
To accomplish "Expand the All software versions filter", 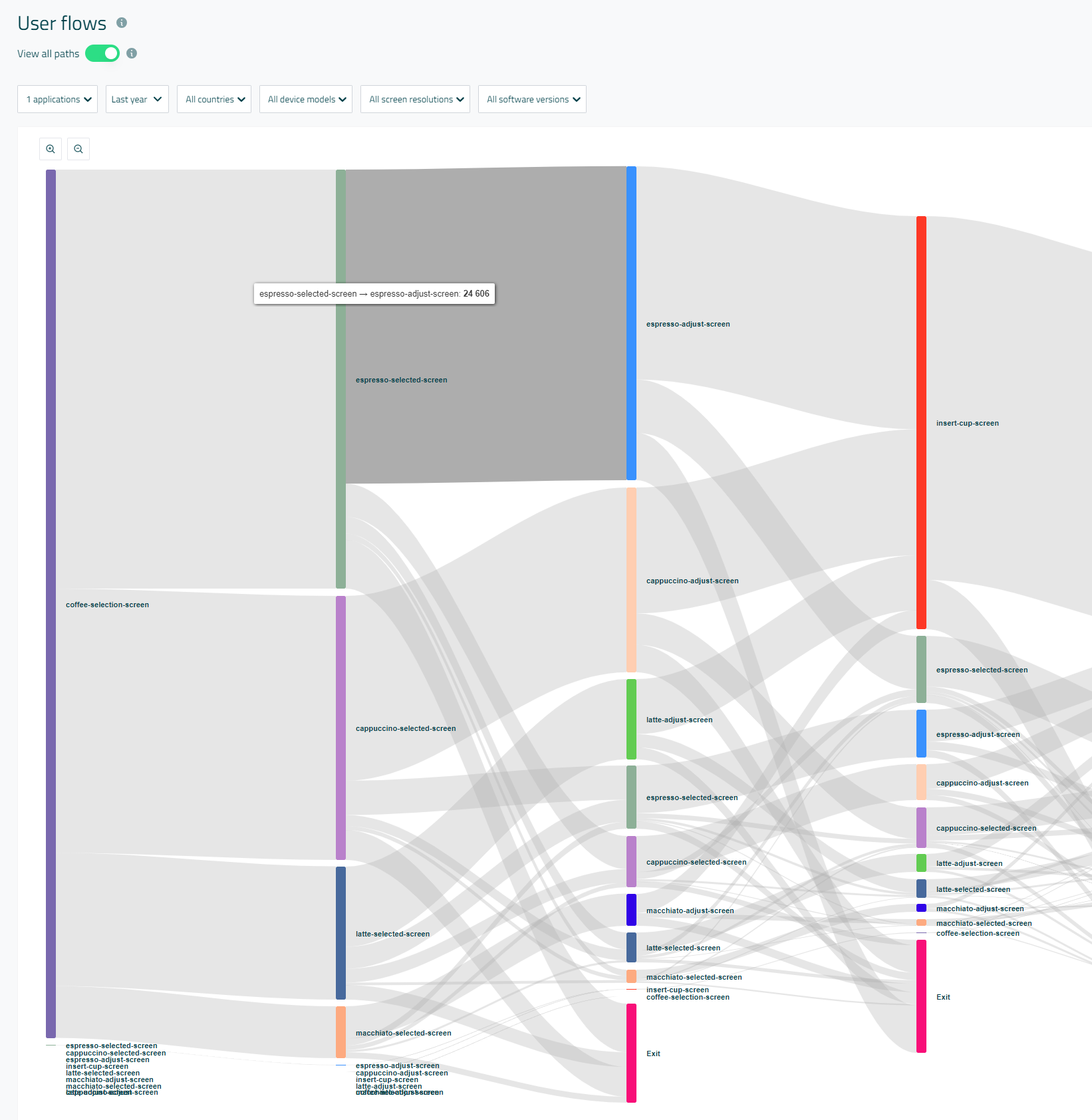I will tap(532, 99).
